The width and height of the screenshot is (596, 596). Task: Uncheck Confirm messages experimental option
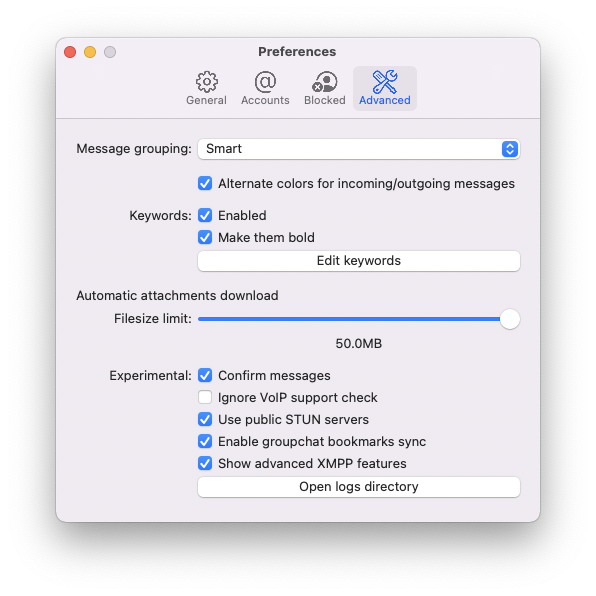coord(205,375)
